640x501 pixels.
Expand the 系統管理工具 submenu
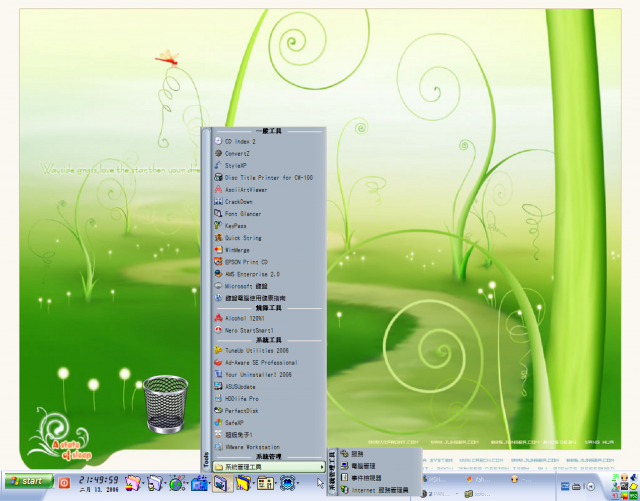[x=269, y=467]
